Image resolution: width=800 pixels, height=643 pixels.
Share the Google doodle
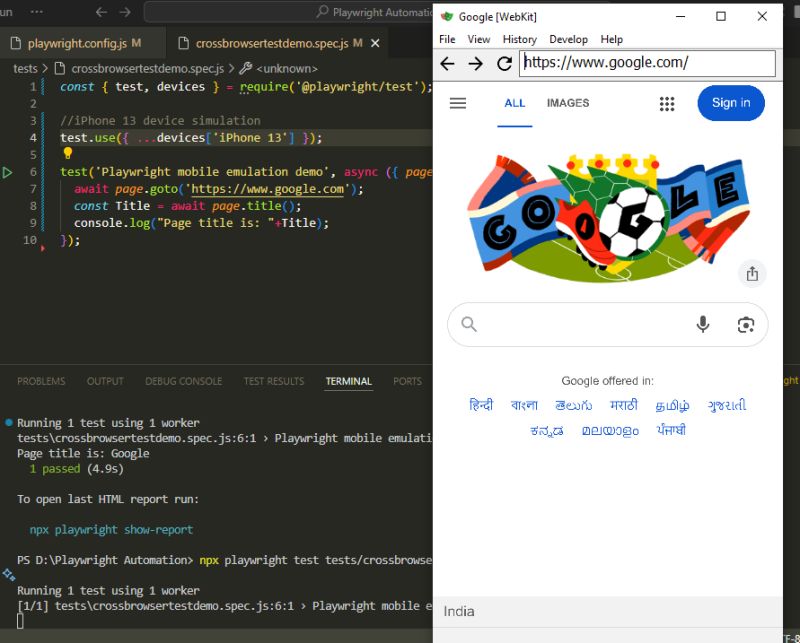coord(752,274)
